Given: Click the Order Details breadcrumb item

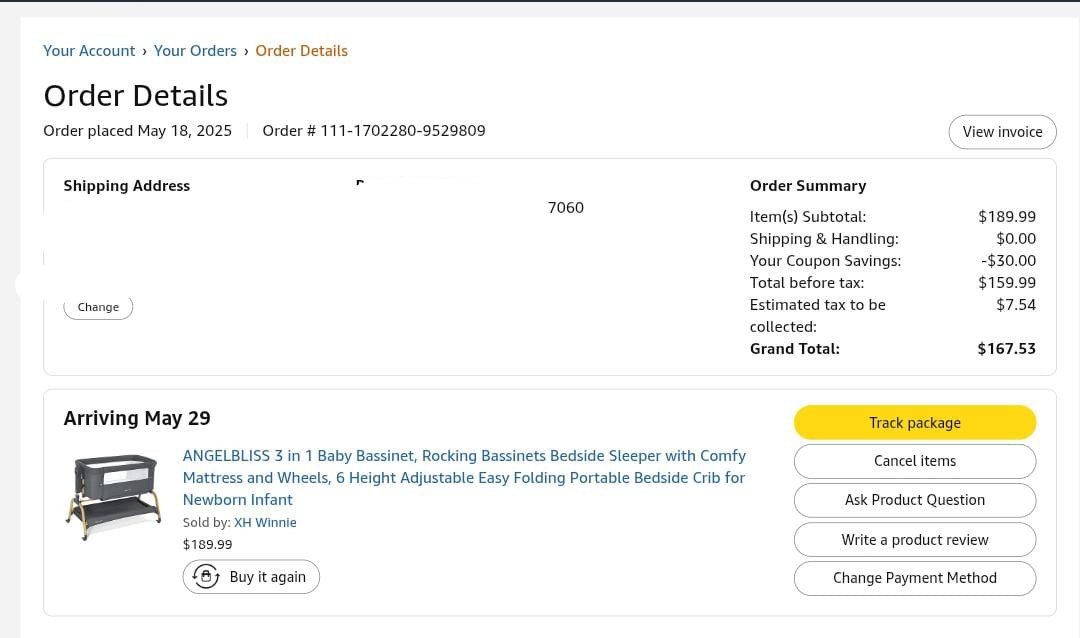Looking at the screenshot, I should (x=301, y=51).
